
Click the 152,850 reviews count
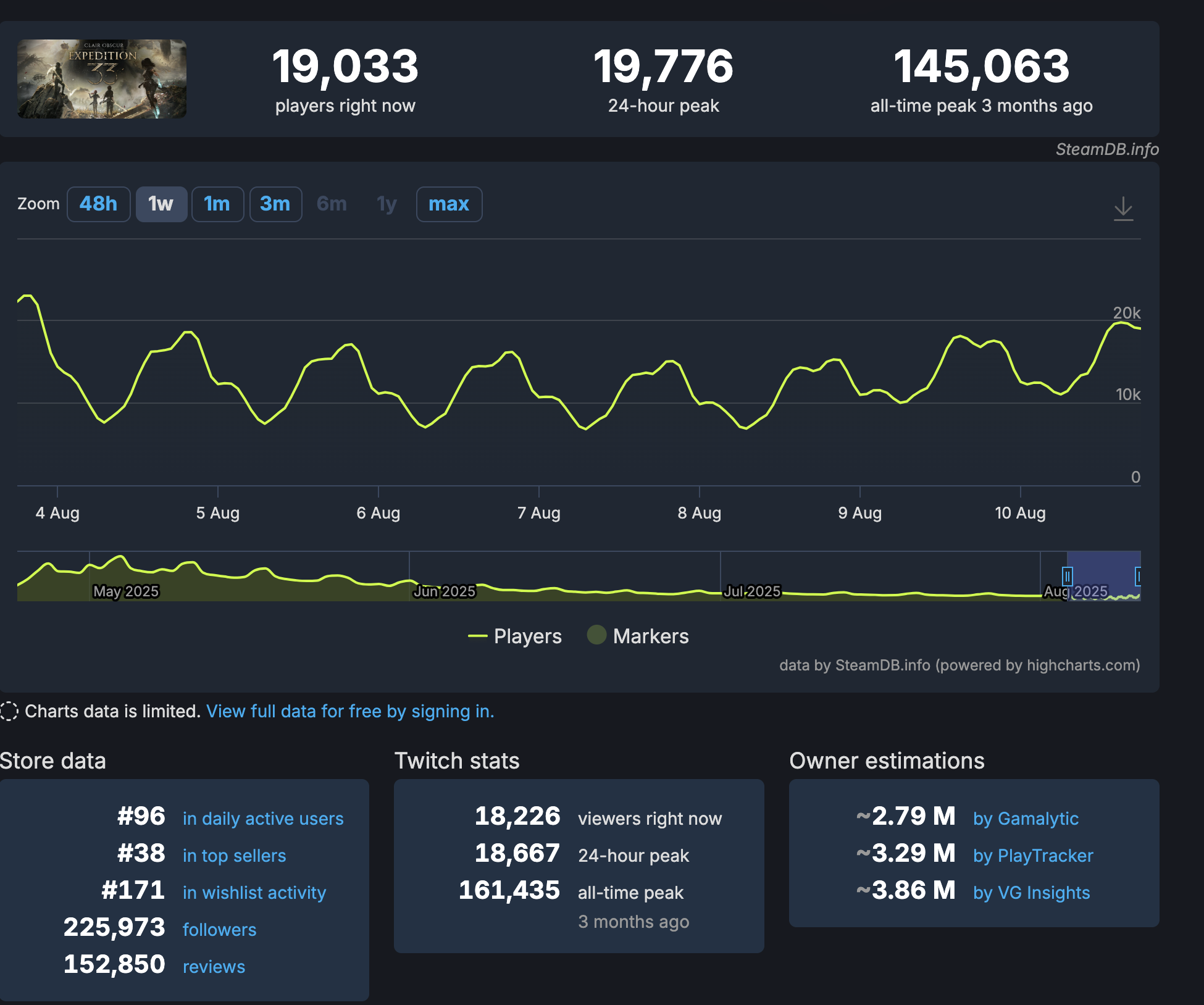point(114,964)
